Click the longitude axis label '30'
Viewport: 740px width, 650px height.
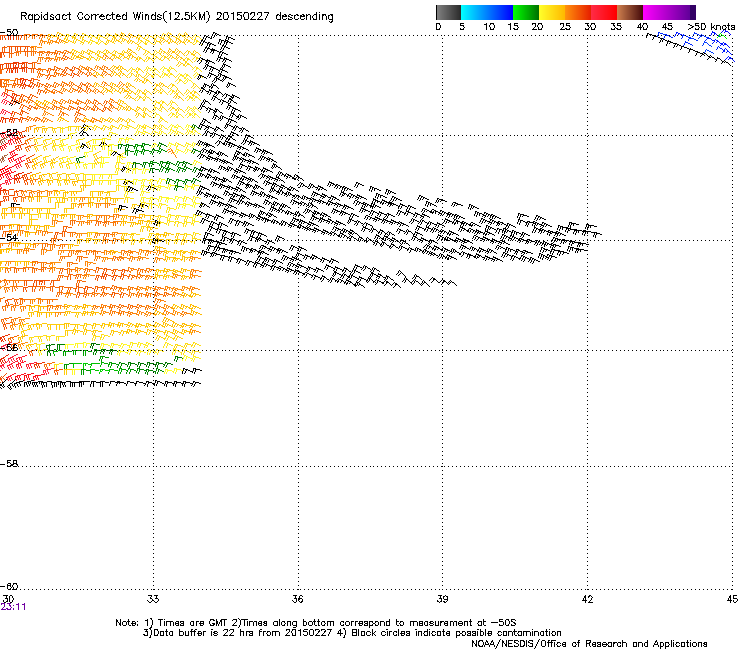pyautogui.click(x=8, y=599)
